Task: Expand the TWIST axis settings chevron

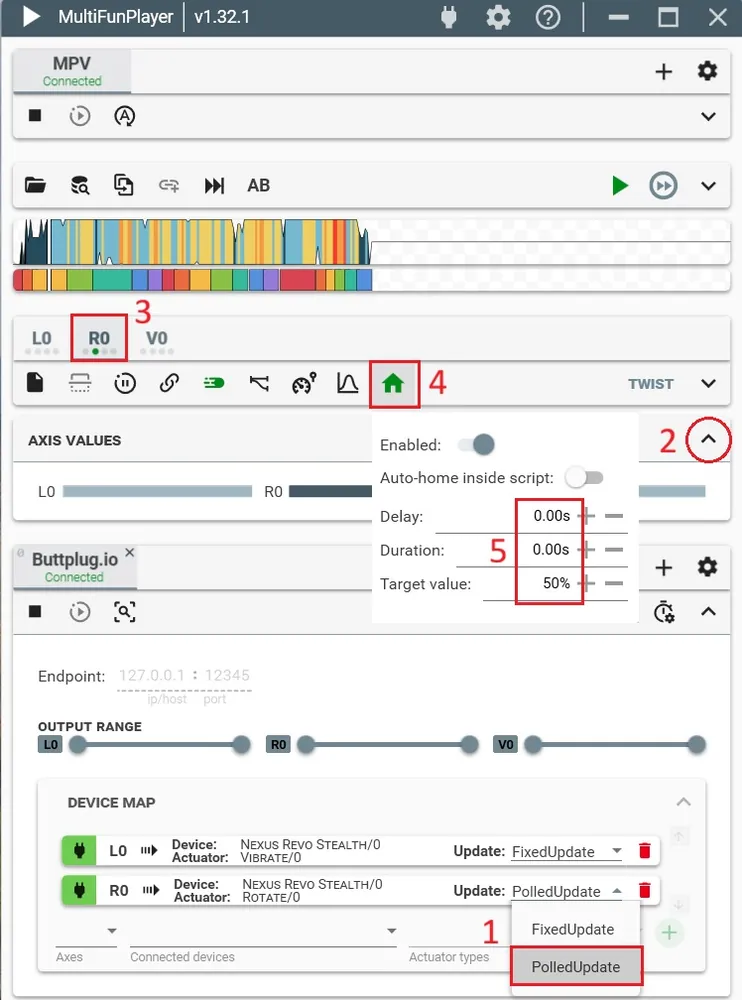Action: pyautogui.click(x=708, y=384)
